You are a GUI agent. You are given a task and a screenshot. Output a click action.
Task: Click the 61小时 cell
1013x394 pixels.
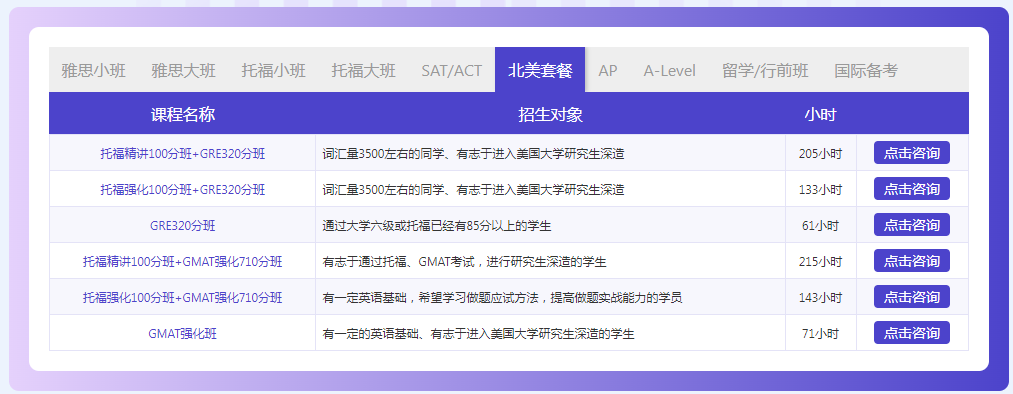820,226
